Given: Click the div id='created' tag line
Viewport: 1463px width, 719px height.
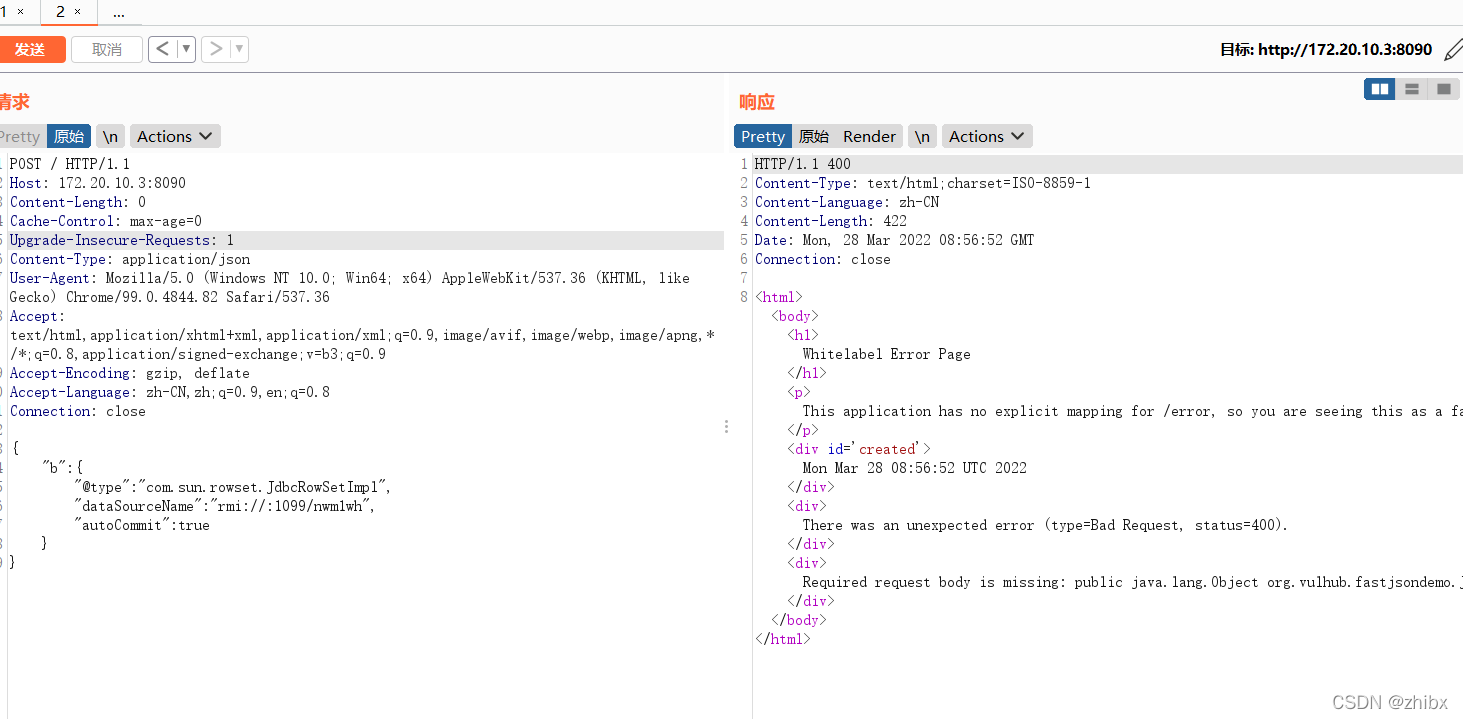Looking at the screenshot, I should tap(859, 449).
